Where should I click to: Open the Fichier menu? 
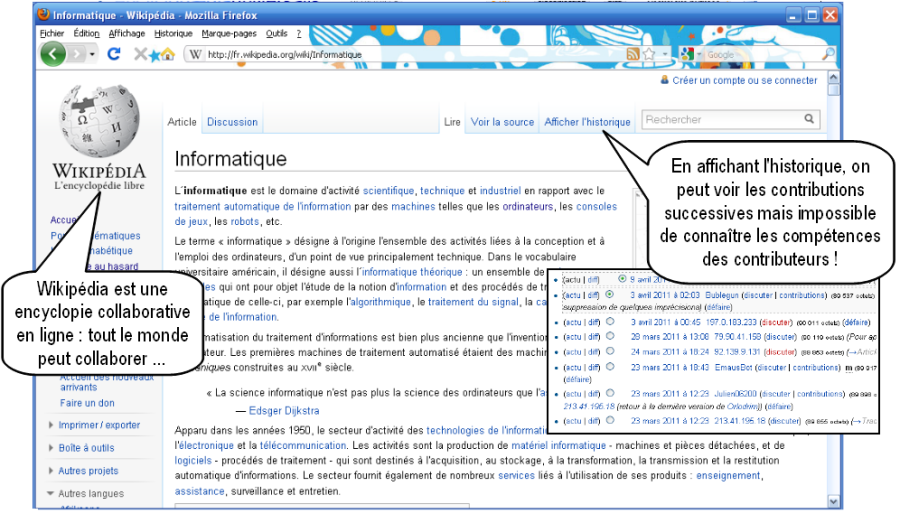(x=52, y=33)
